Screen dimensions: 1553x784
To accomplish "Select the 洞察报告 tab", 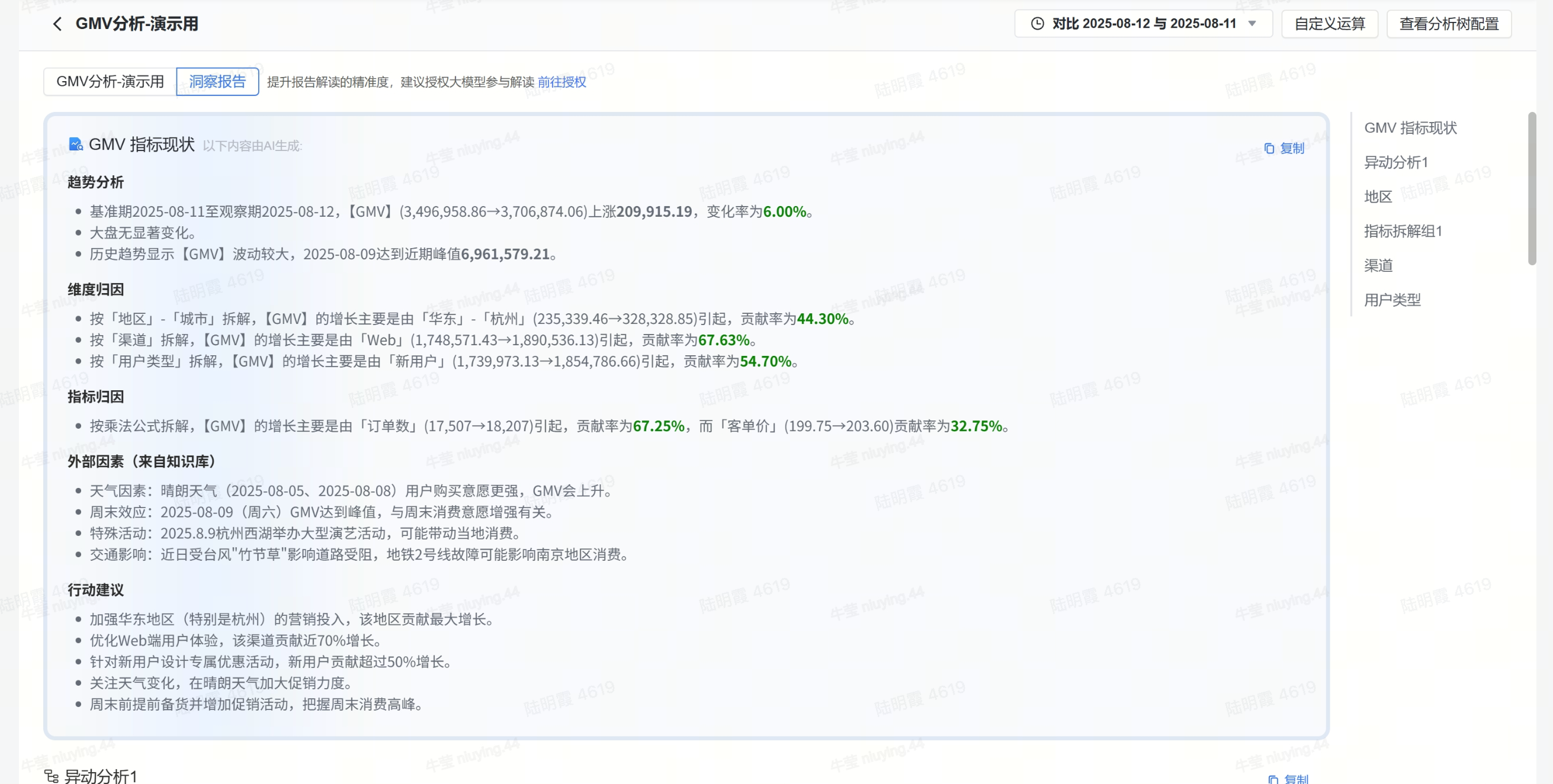I will click(217, 81).
